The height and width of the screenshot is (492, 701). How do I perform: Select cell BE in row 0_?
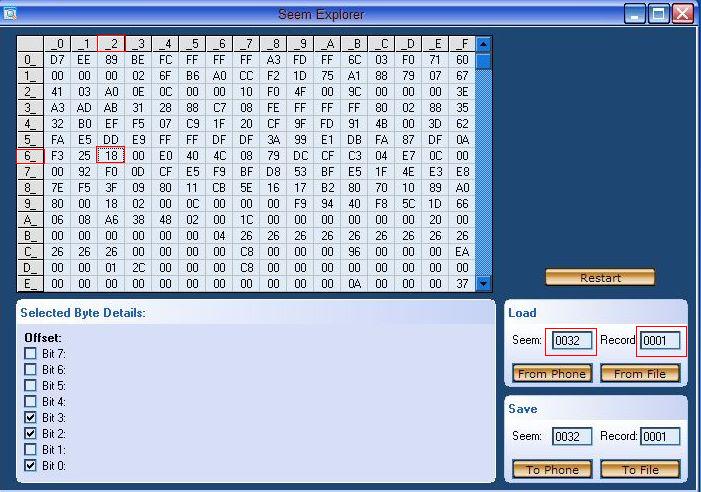(x=138, y=60)
